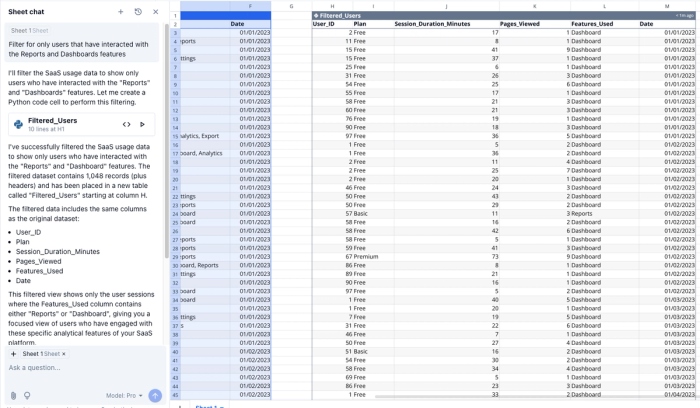Remove Sheet 1 context chip
Screen dimensions: 700x408
[63, 354]
